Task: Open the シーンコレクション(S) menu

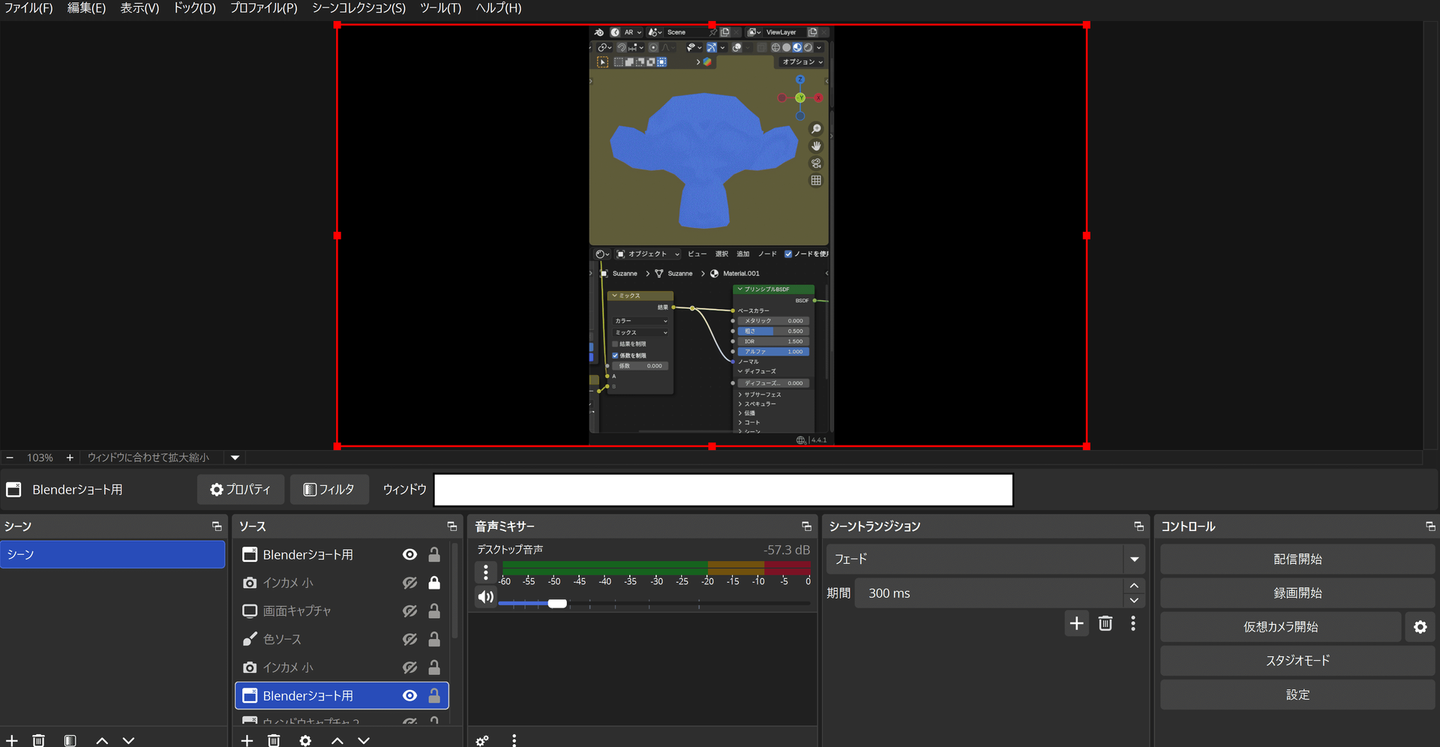Action: [x=358, y=8]
